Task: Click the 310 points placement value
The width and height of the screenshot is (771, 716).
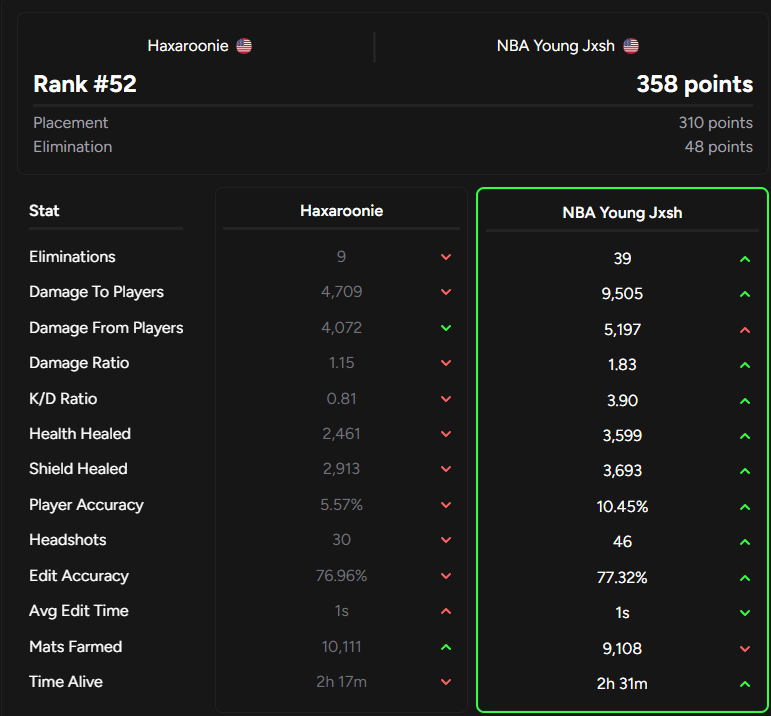Action: tap(715, 123)
